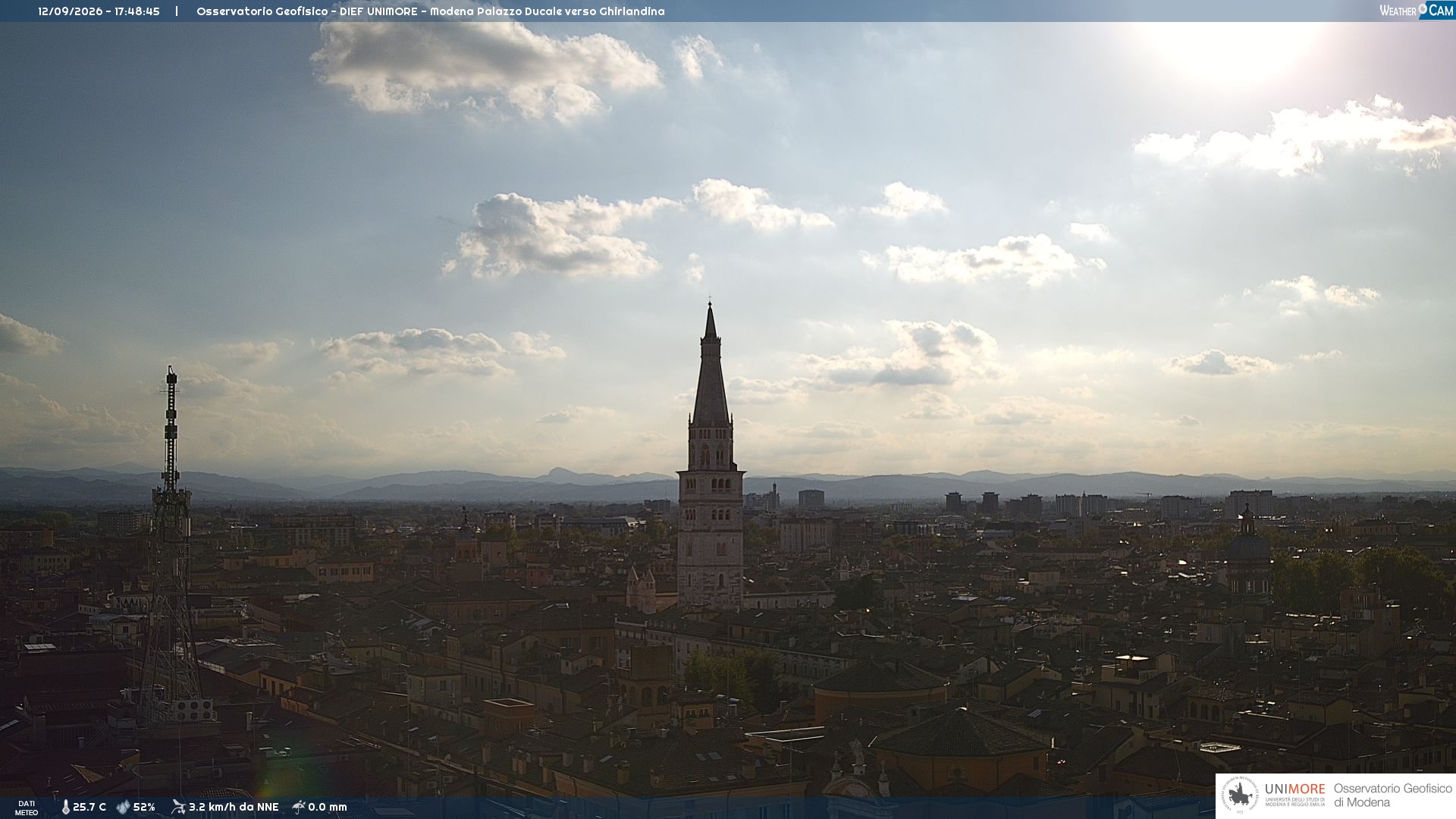Click the 12/09/2026 - 17:48:45 timestamp
The width and height of the screenshot is (1456, 819).
[99, 11]
